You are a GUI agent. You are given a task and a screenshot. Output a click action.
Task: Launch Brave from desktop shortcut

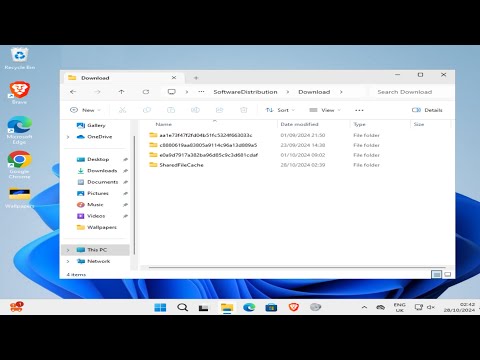[x=20, y=93]
